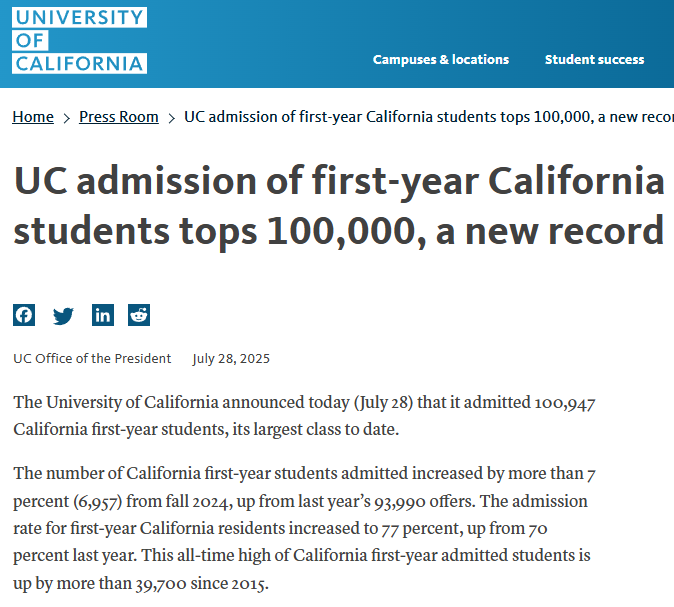Screen dimensions: 674x607
Task: Go to the Home breadcrumb link
Action: [x=33, y=117]
